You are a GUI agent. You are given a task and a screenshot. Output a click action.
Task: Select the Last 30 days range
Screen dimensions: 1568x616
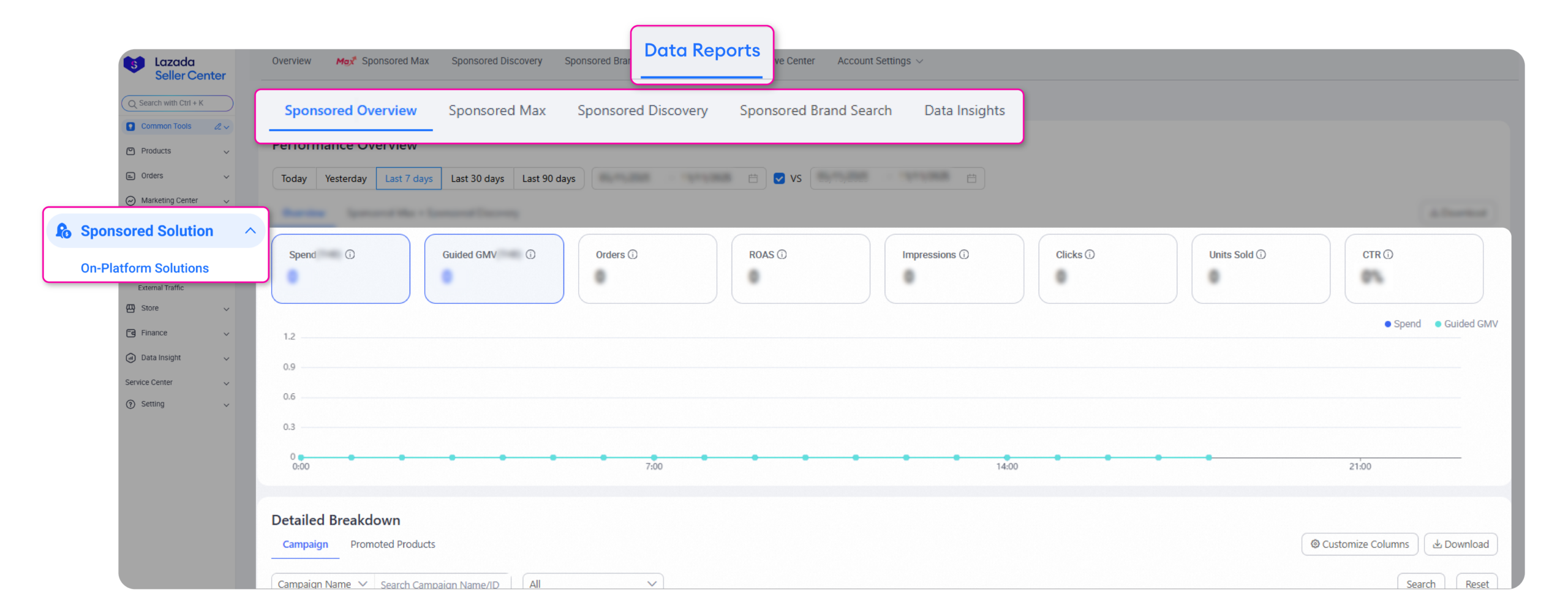(x=477, y=179)
